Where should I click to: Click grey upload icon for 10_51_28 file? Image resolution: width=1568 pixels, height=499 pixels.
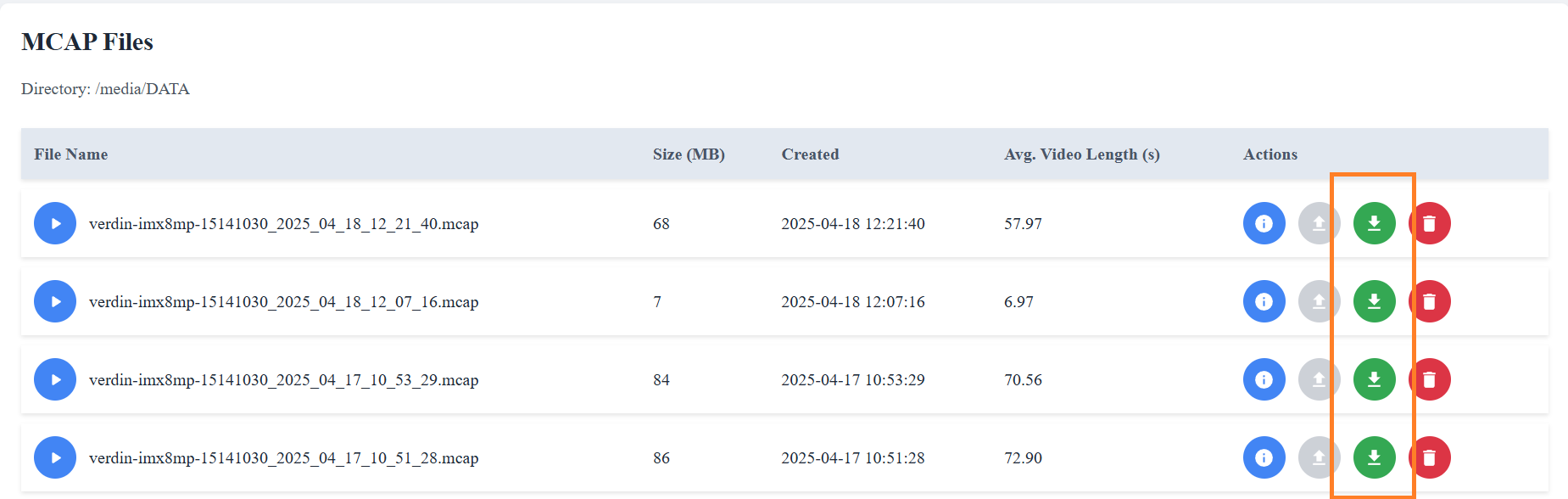point(1320,457)
